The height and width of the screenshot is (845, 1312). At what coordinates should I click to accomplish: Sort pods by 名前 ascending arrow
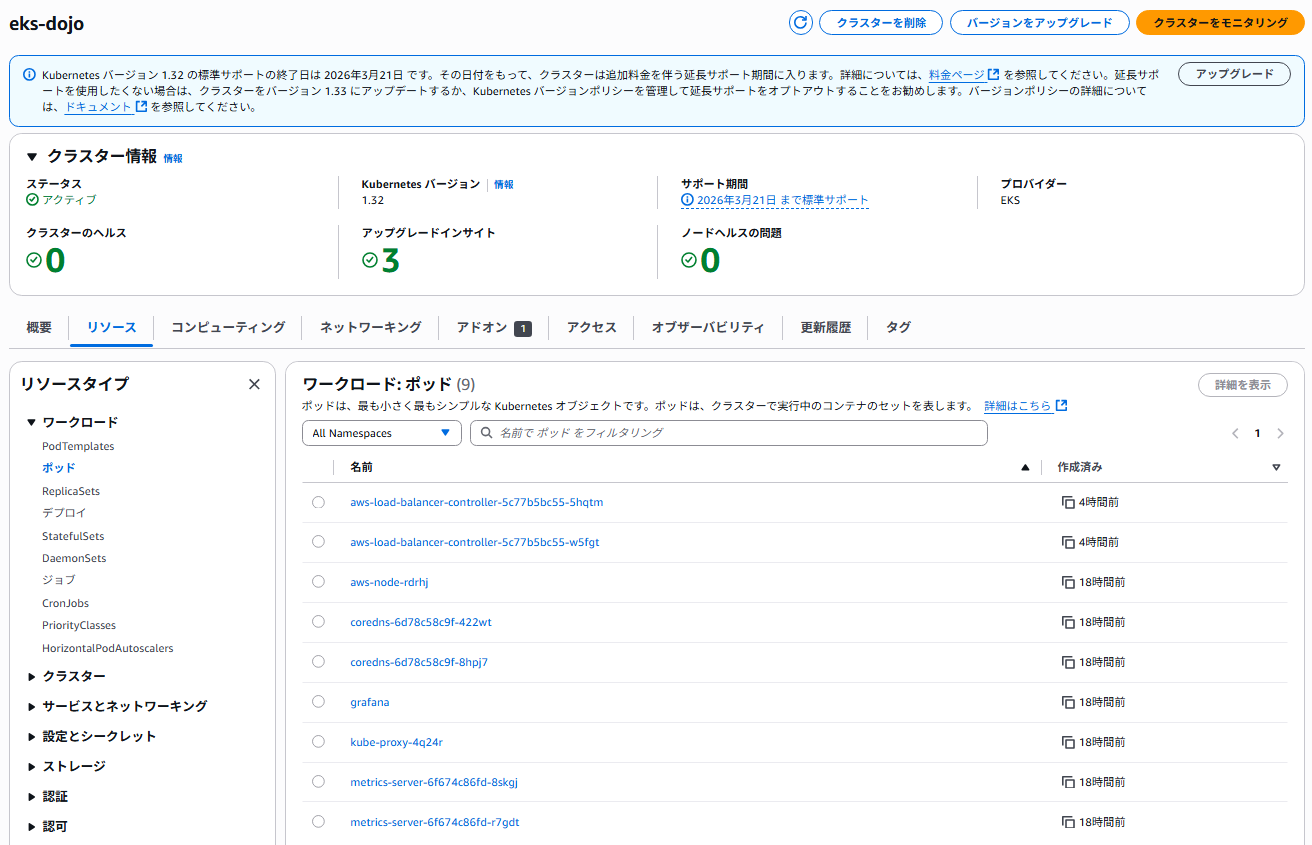click(1024, 467)
